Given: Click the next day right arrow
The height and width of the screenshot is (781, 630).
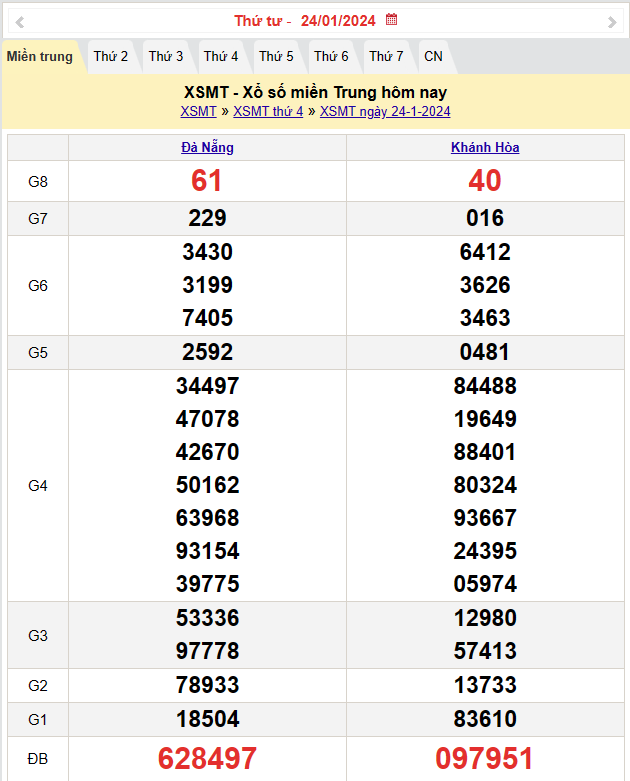Looking at the screenshot, I should [612, 21].
